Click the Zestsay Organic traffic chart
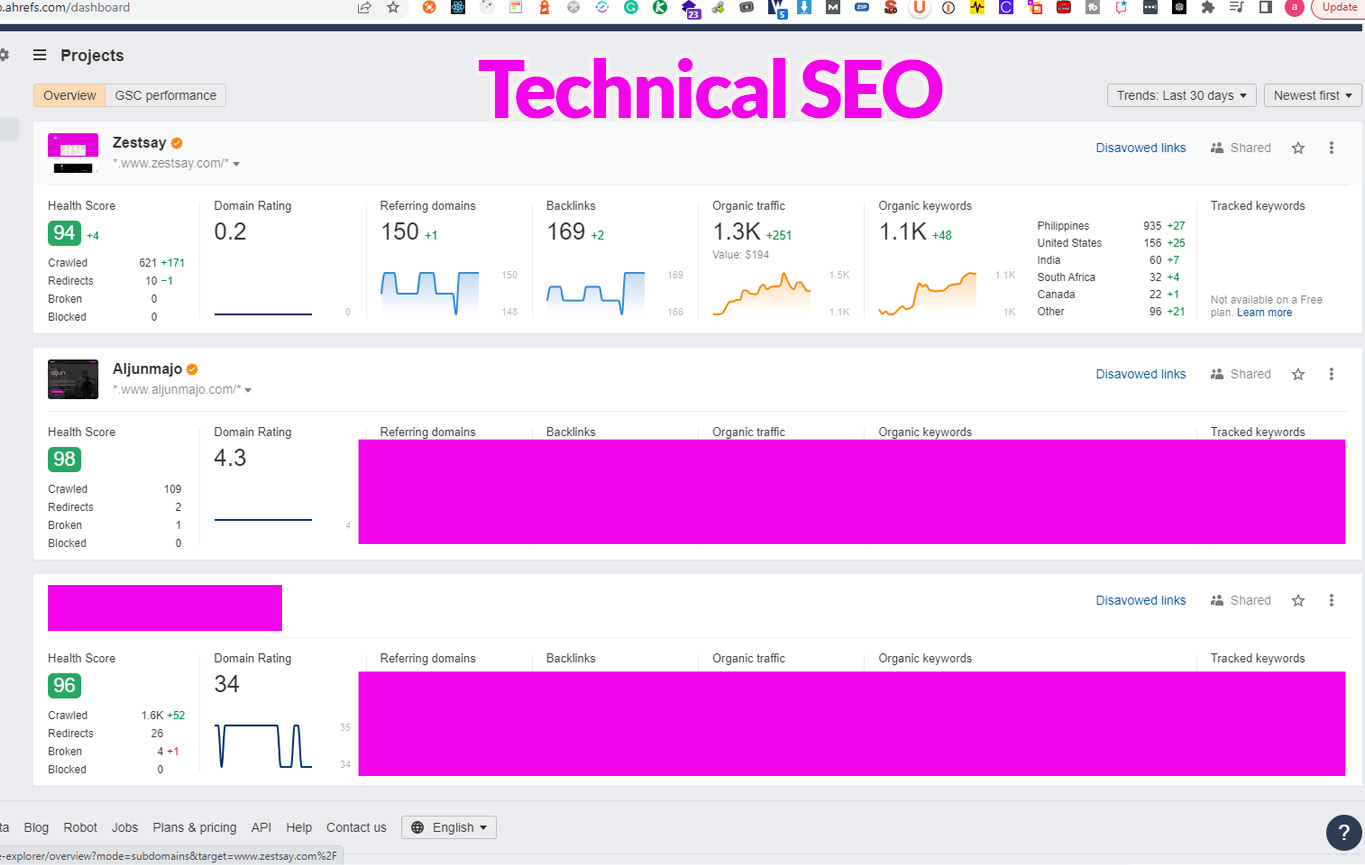1365x865 pixels. tap(761, 294)
